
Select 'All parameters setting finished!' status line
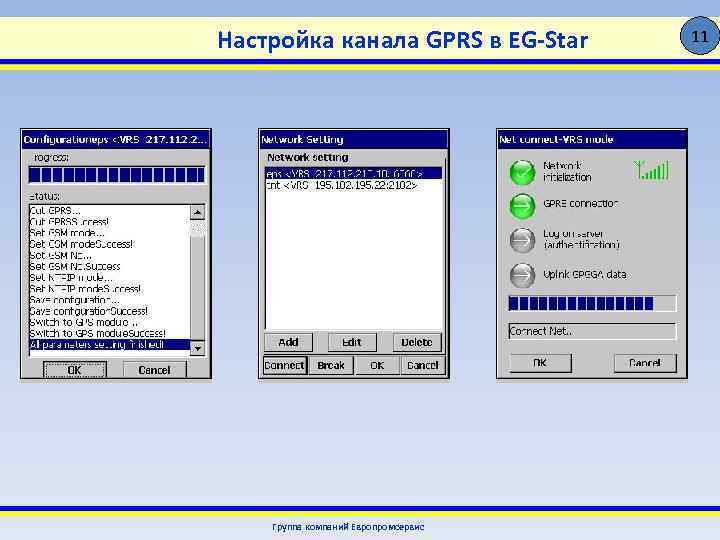(109, 344)
